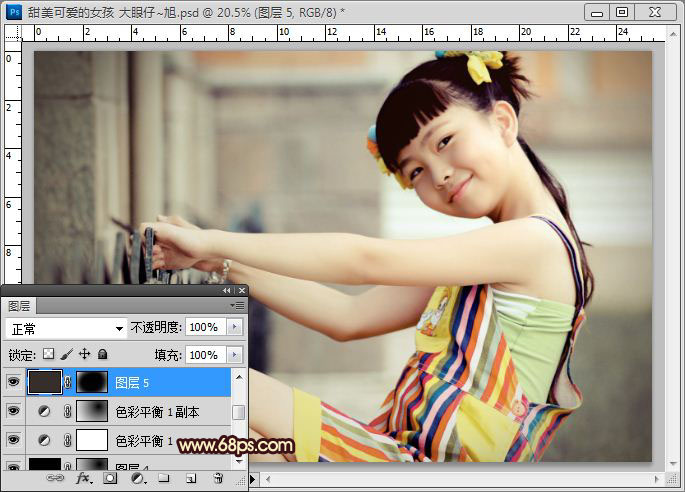Create a new adjustment layer

click(136, 479)
